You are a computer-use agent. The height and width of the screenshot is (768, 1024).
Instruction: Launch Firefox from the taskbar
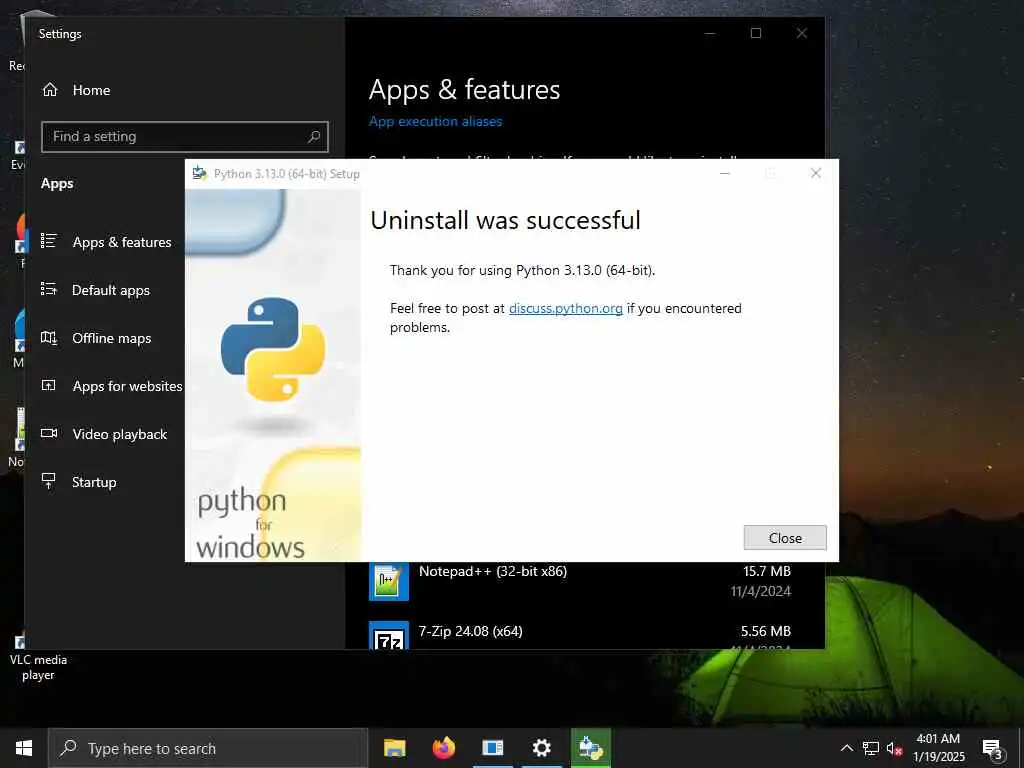443,748
